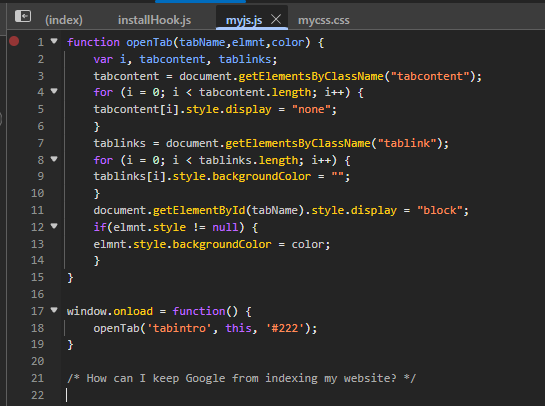
Task: Collapse the if block at line 12
Action: coord(54,226)
